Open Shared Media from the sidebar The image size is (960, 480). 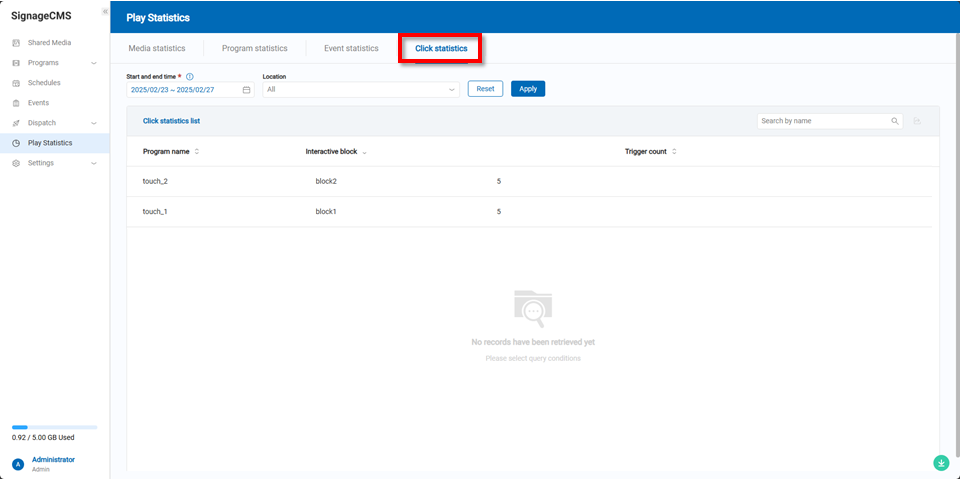[49, 43]
